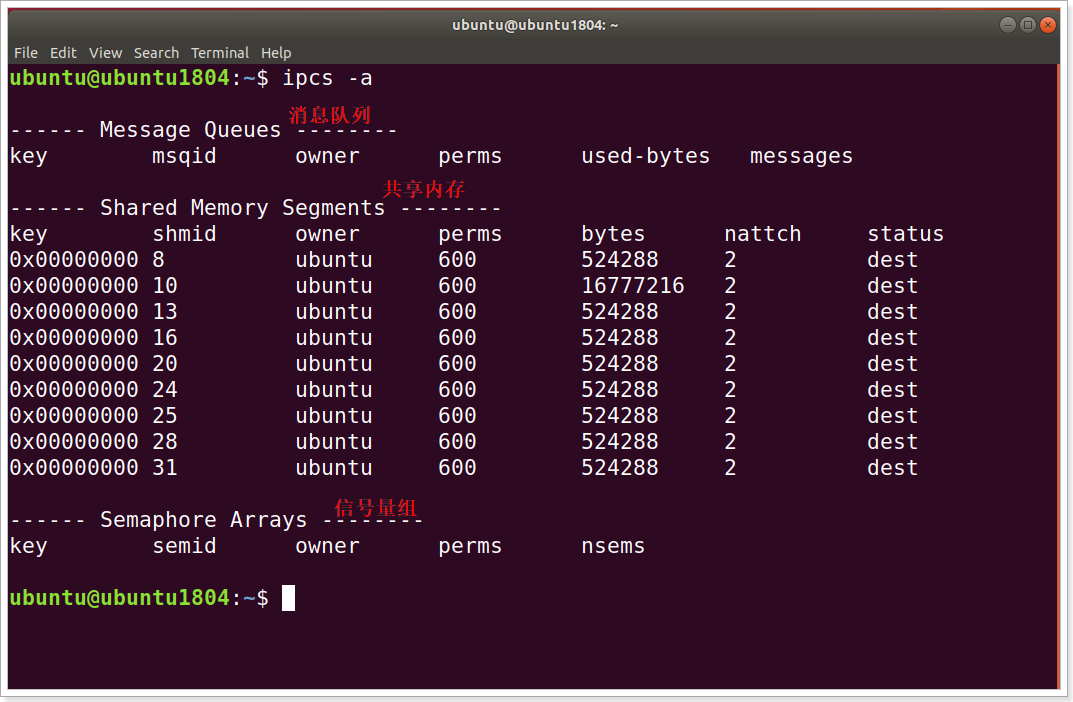Click the 'nsems' column header
The height and width of the screenshot is (702, 1073).
[612, 546]
